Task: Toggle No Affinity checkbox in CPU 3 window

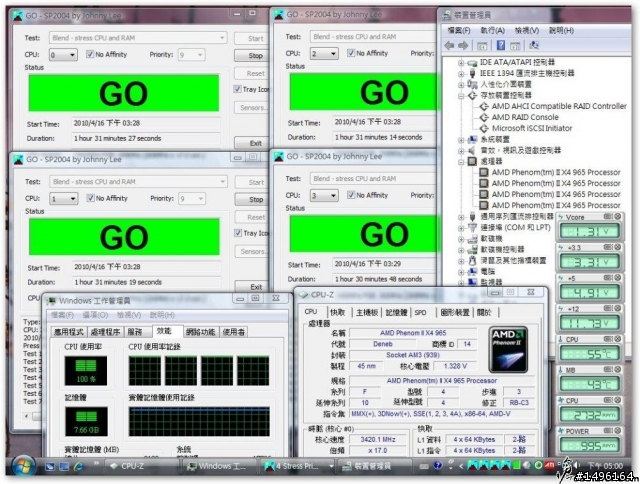Action: coord(351,195)
